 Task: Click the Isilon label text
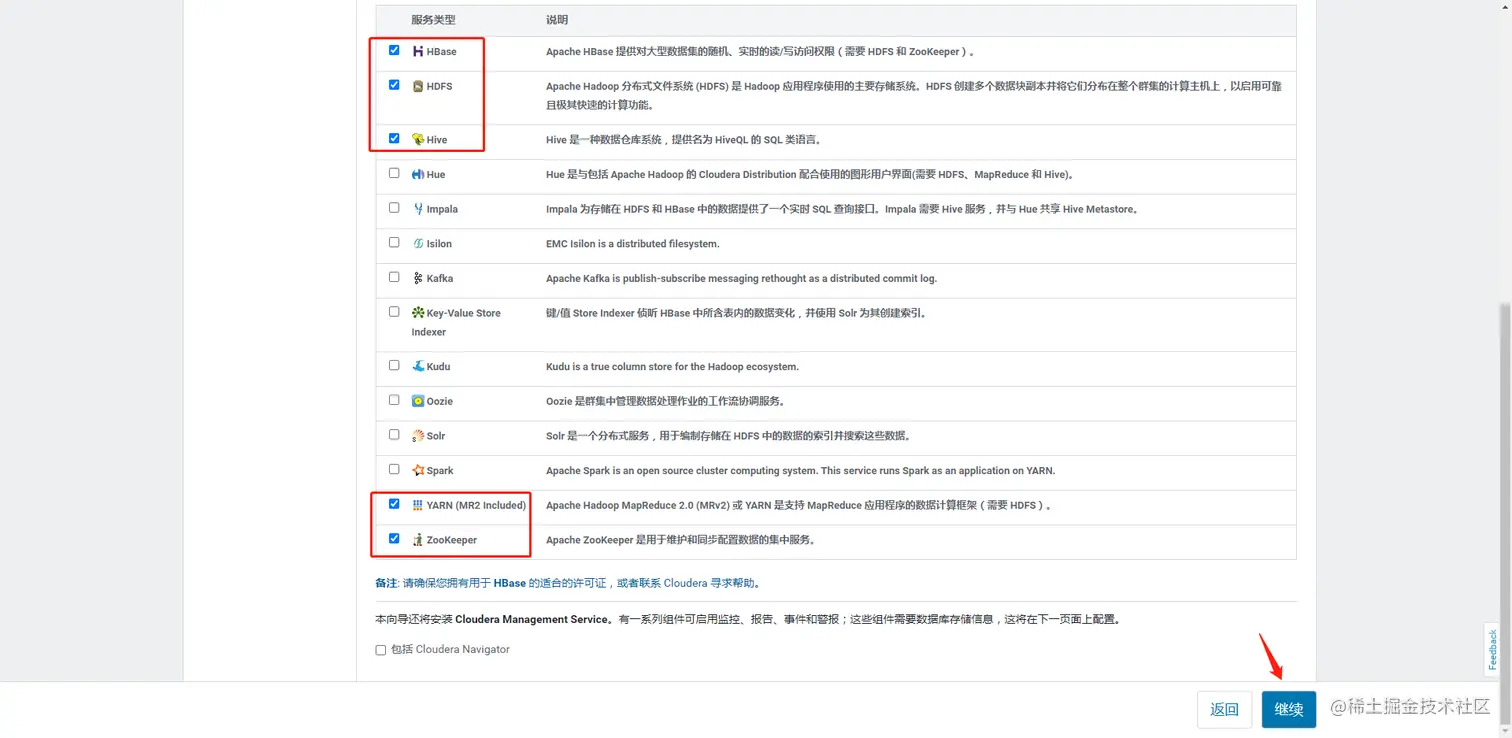click(439, 244)
